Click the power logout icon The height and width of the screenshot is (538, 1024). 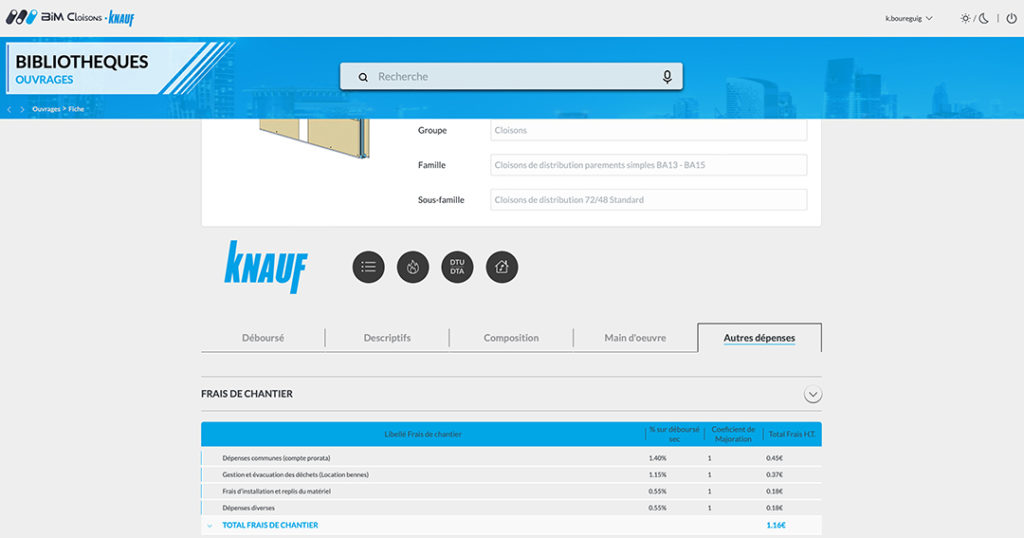tap(1011, 18)
